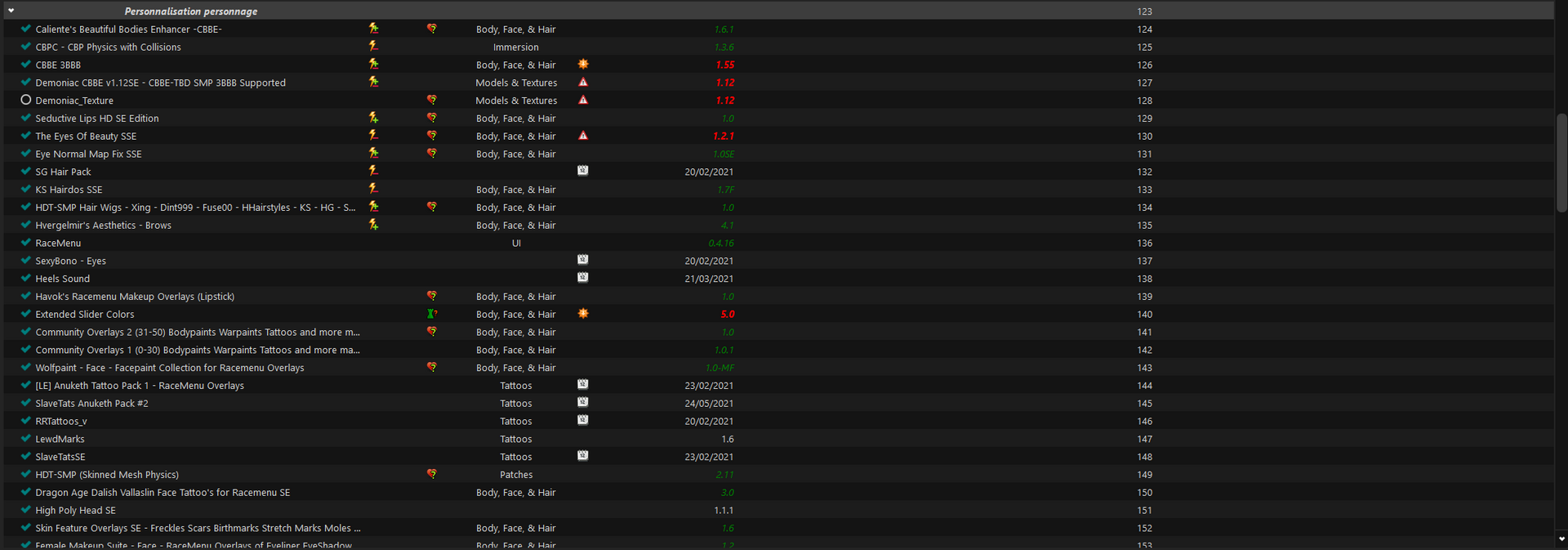Viewport: 1568px width, 550px height.
Task: Click conflict lightning icon for KS Hairdos SSE
Action: pos(373,189)
